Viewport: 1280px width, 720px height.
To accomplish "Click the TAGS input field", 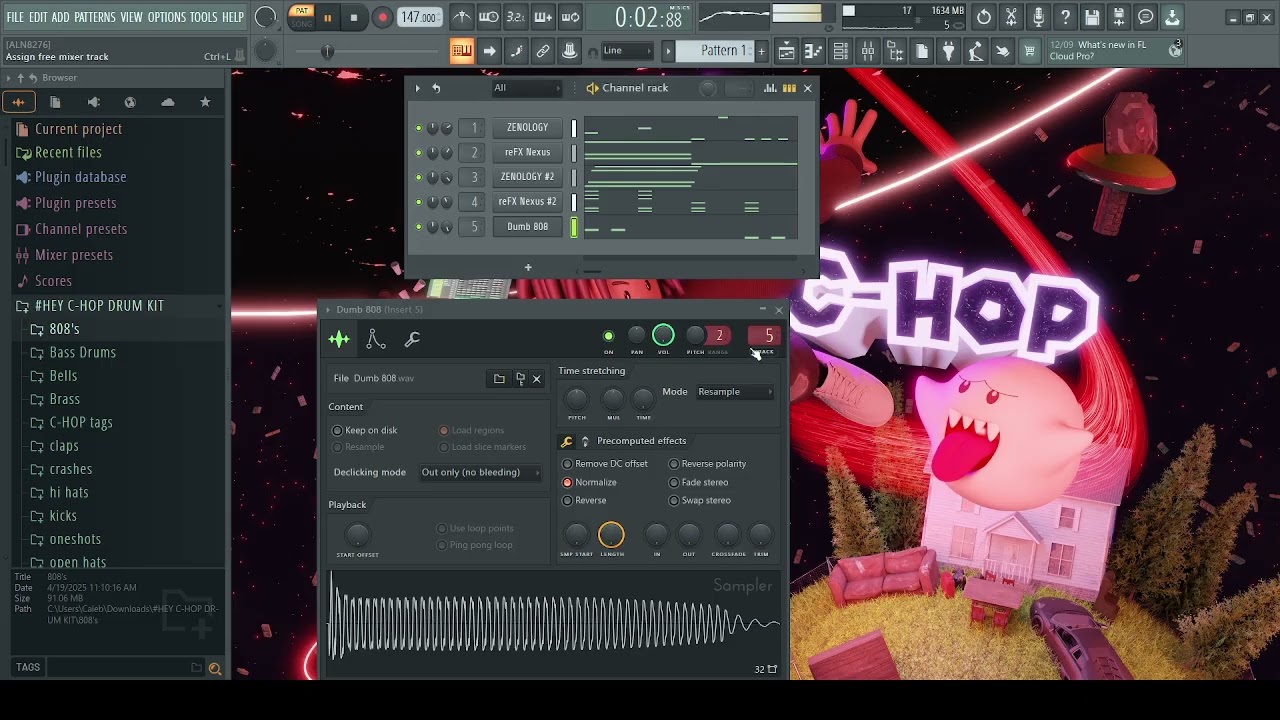I will tap(124, 668).
